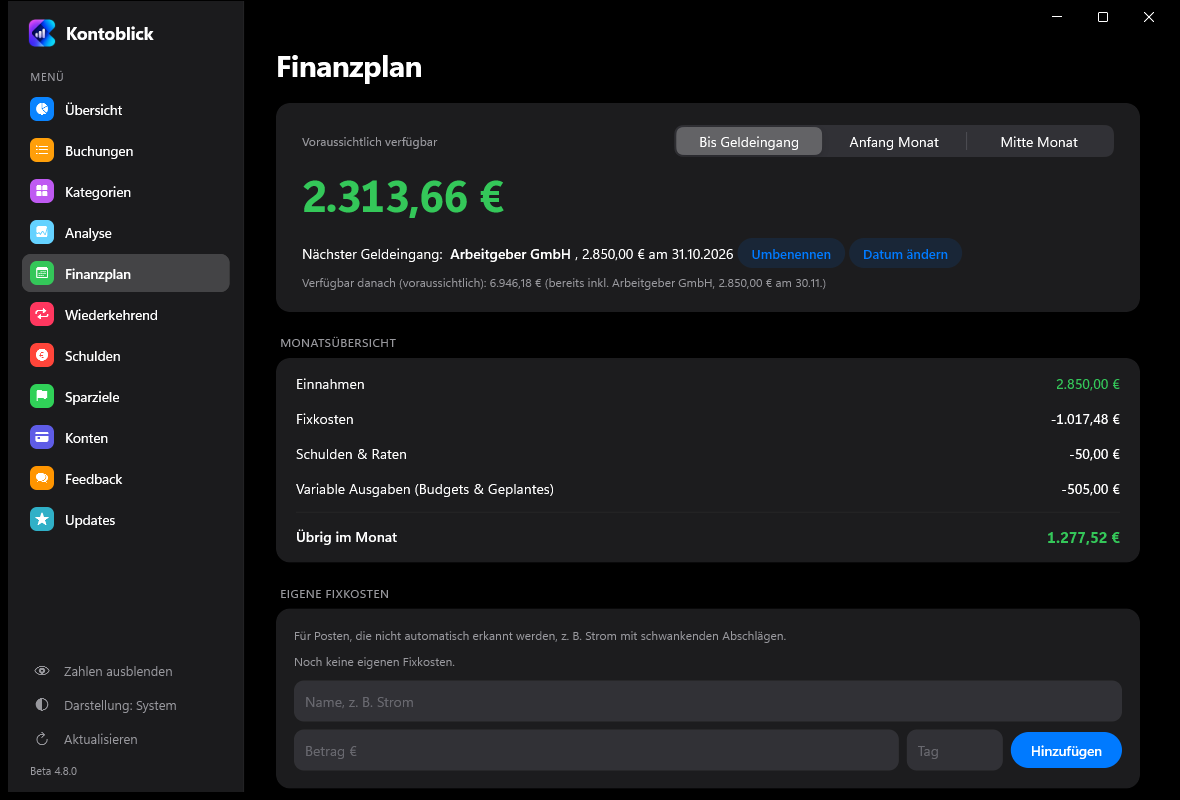Click the Verfügbar danach forecast line

pyautogui.click(x=564, y=283)
